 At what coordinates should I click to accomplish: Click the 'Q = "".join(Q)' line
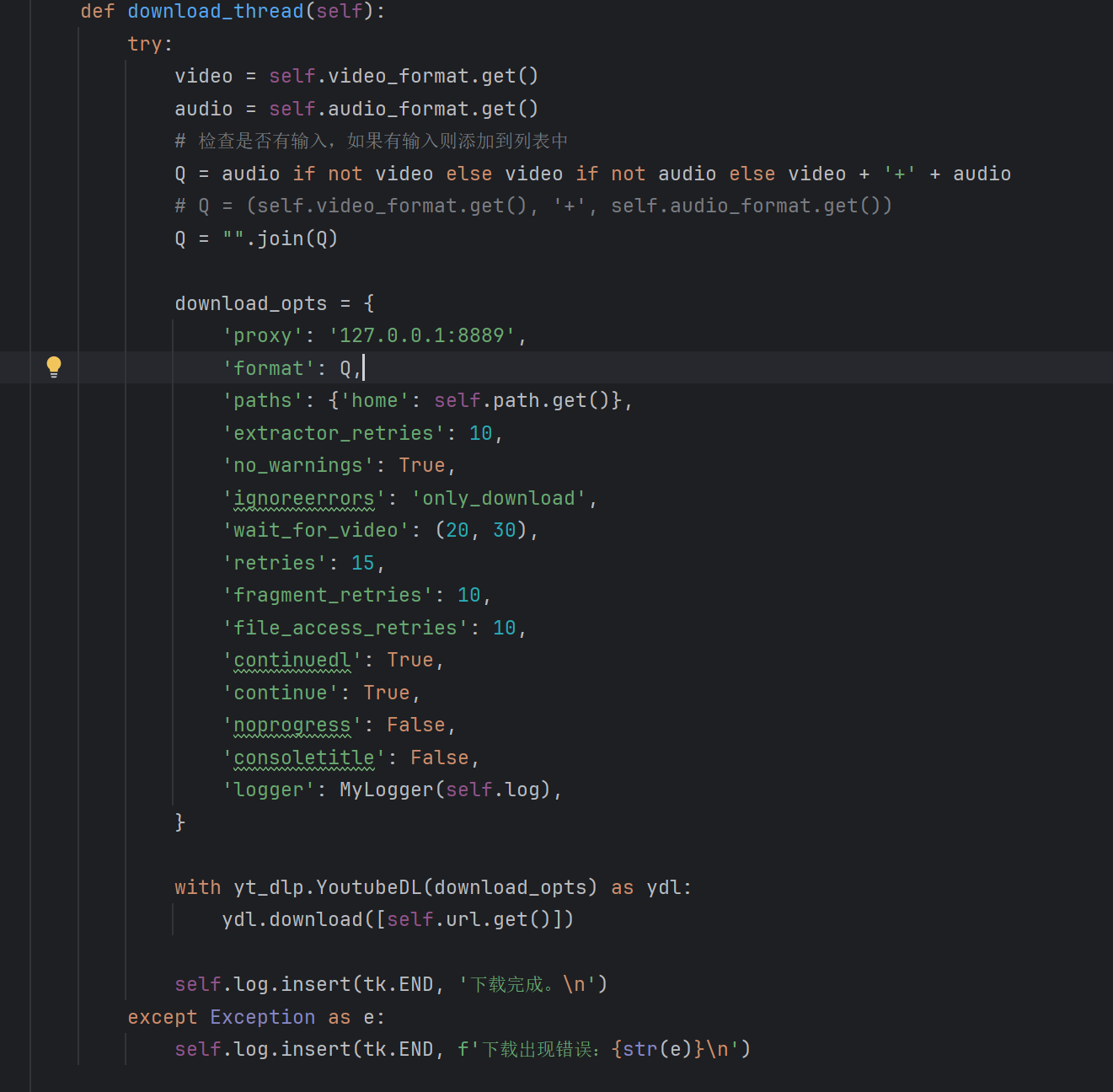click(256, 238)
